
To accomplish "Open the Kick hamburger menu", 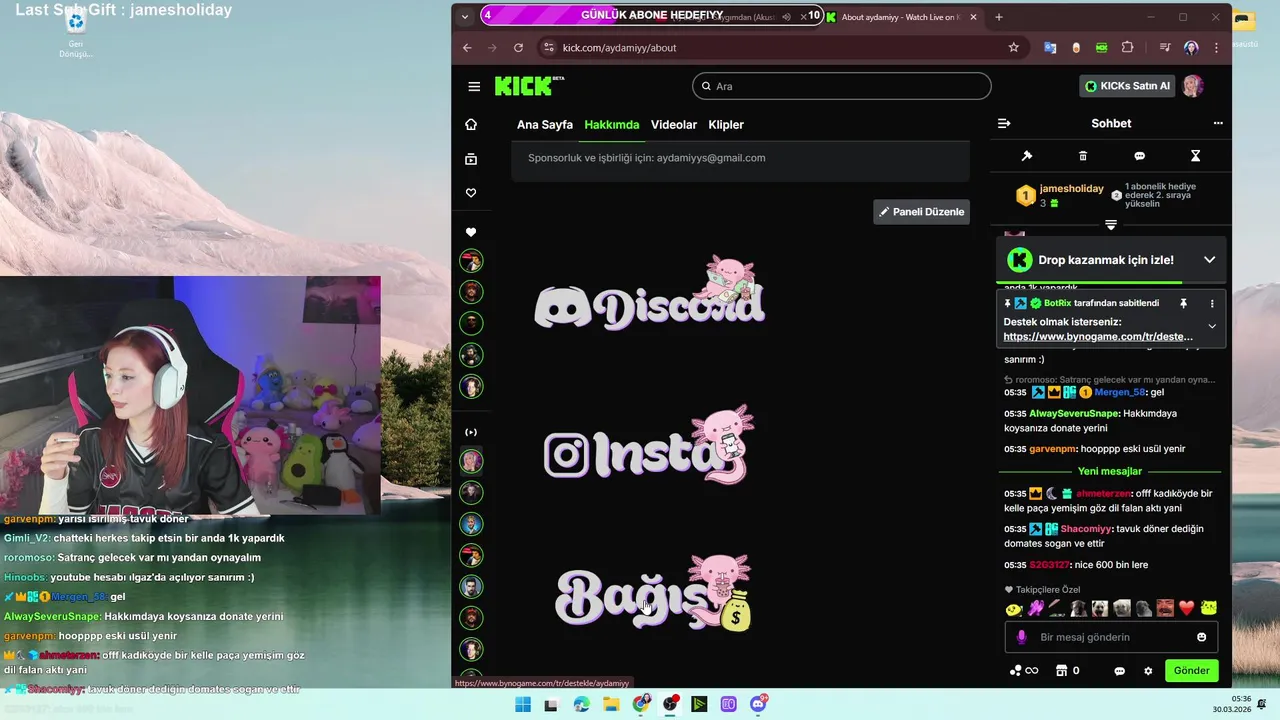I will pos(474,86).
